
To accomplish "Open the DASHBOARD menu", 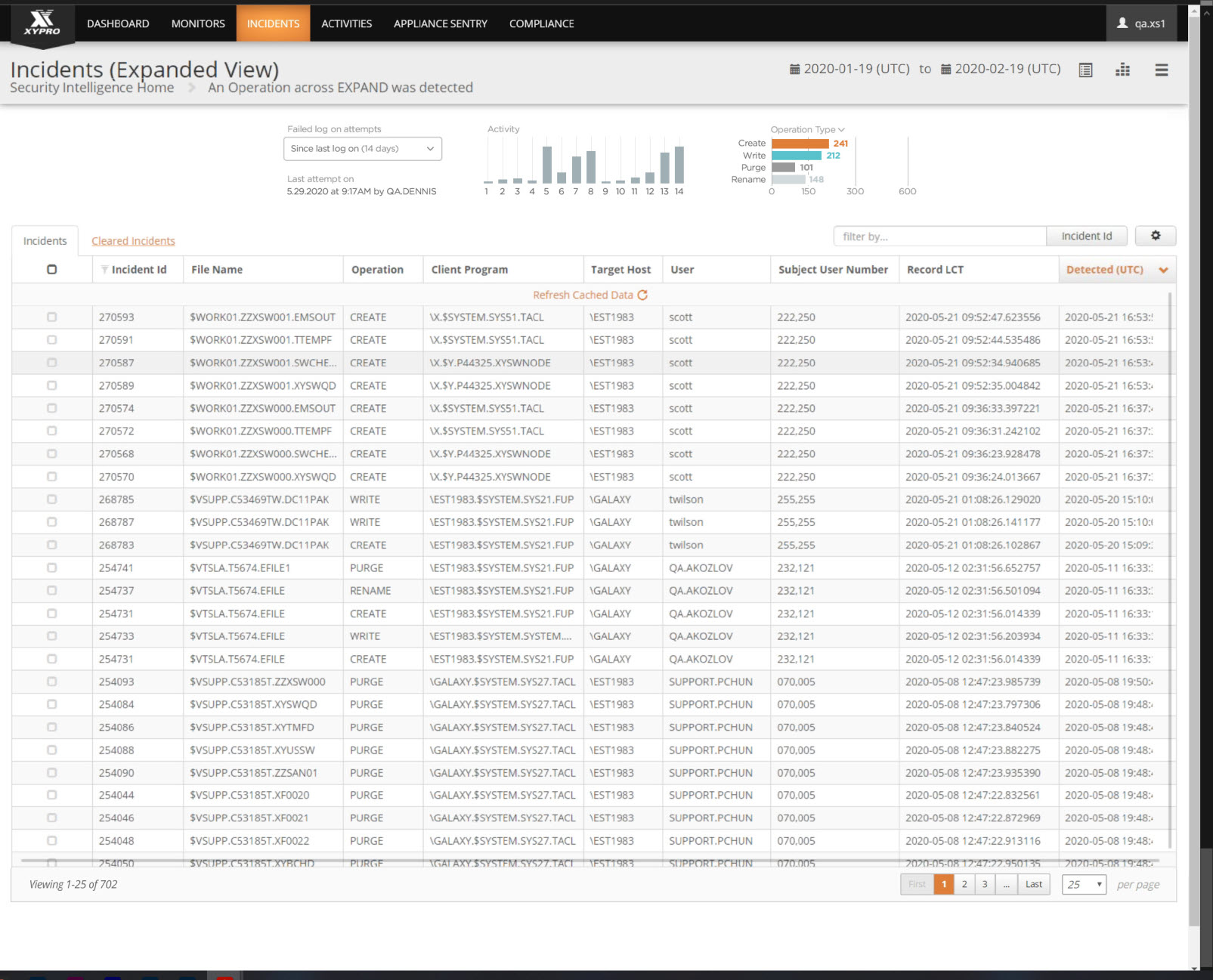I will tap(118, 23).
